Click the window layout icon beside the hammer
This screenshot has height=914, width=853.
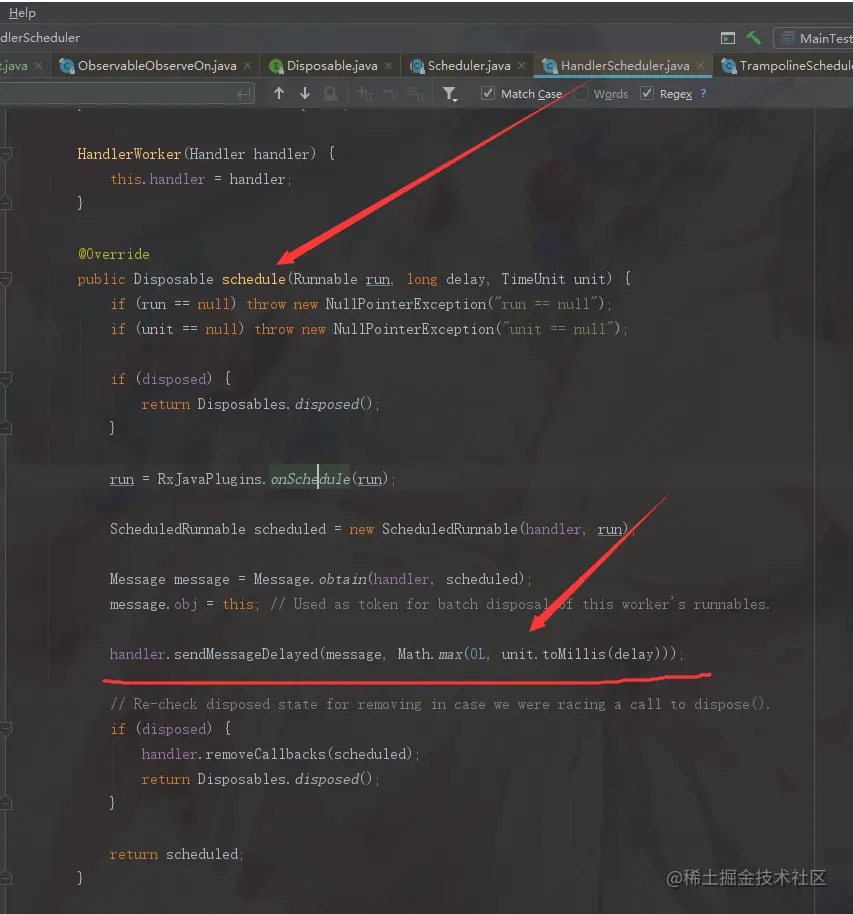tap(728, 38)
